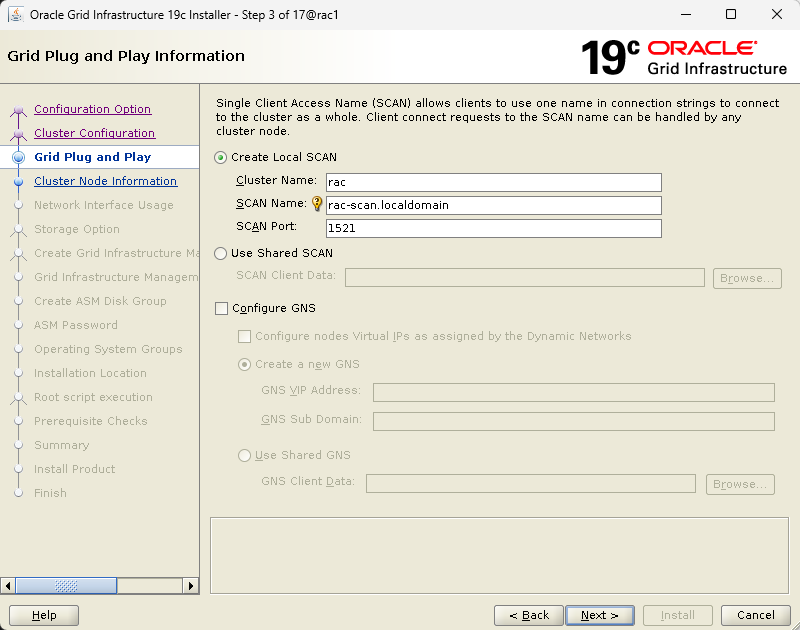This screenshot has height=630, width=800.
Task: Click the SCAN Client Data field
Action: pos(524,278)
